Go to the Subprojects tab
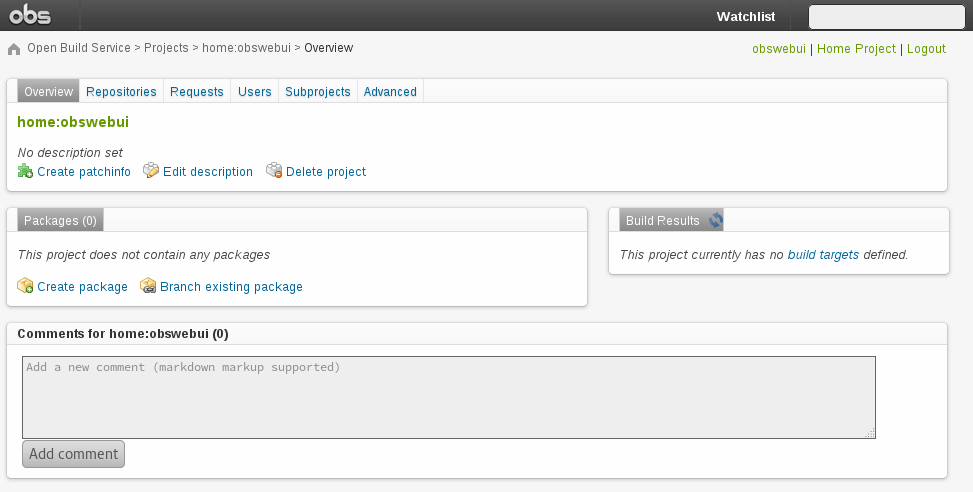973x492 pixels. coord(317,91)
